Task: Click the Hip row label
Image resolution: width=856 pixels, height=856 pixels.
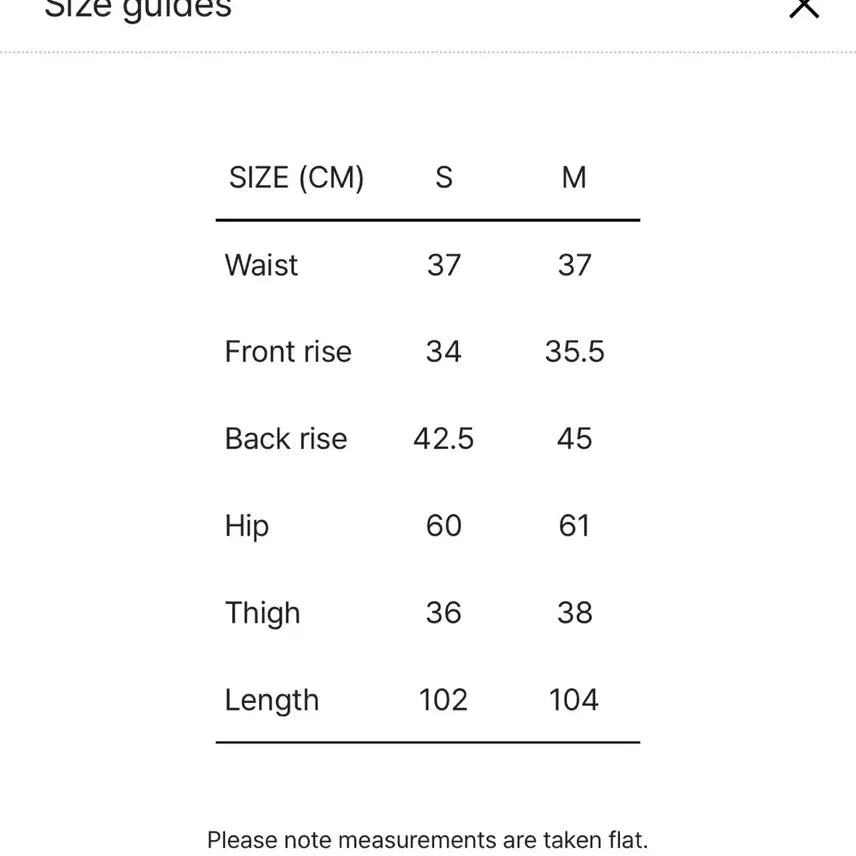Action: tap(247, 527)
